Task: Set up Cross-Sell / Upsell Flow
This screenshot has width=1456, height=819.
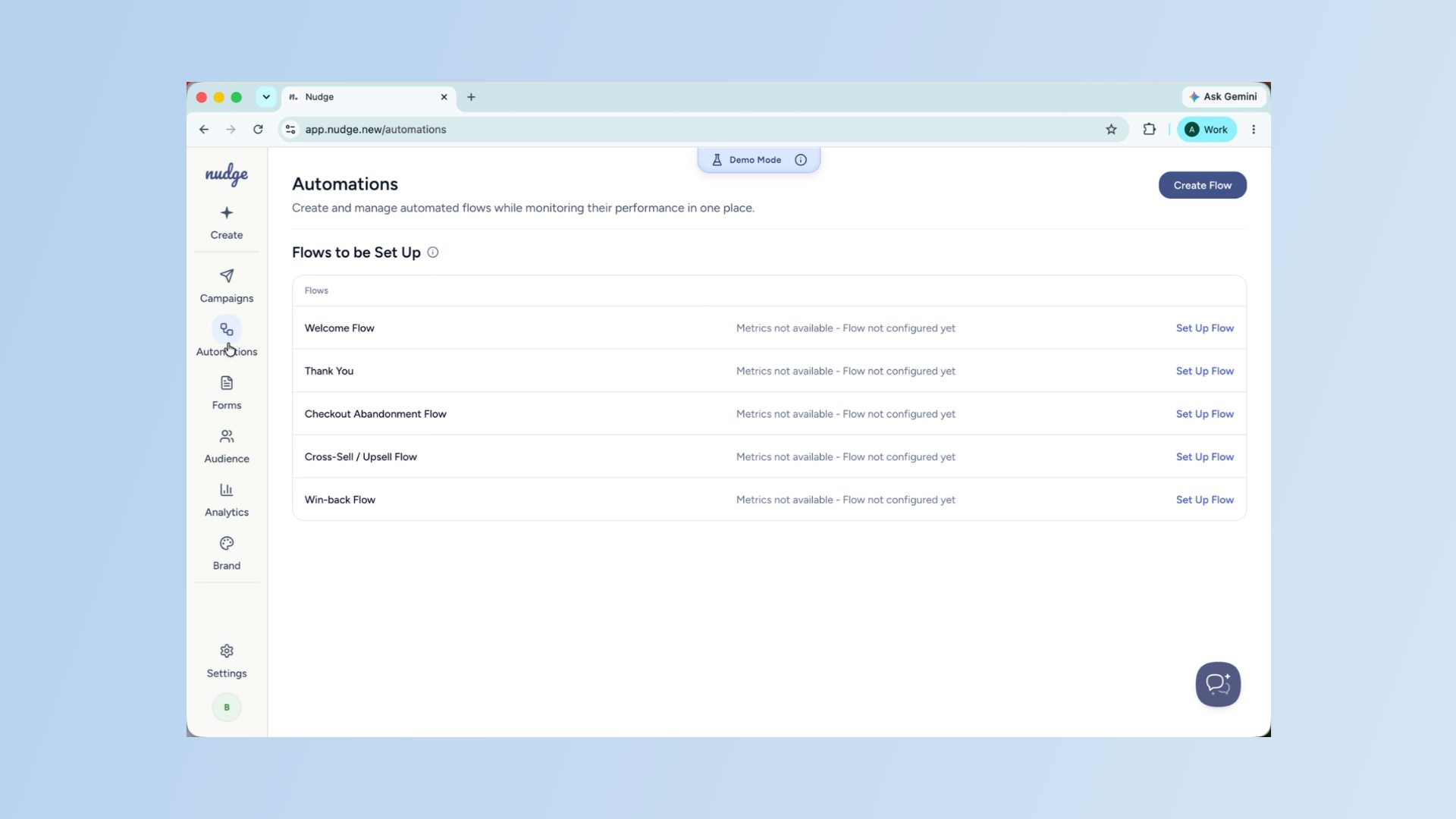Action: pos(1205,457)
